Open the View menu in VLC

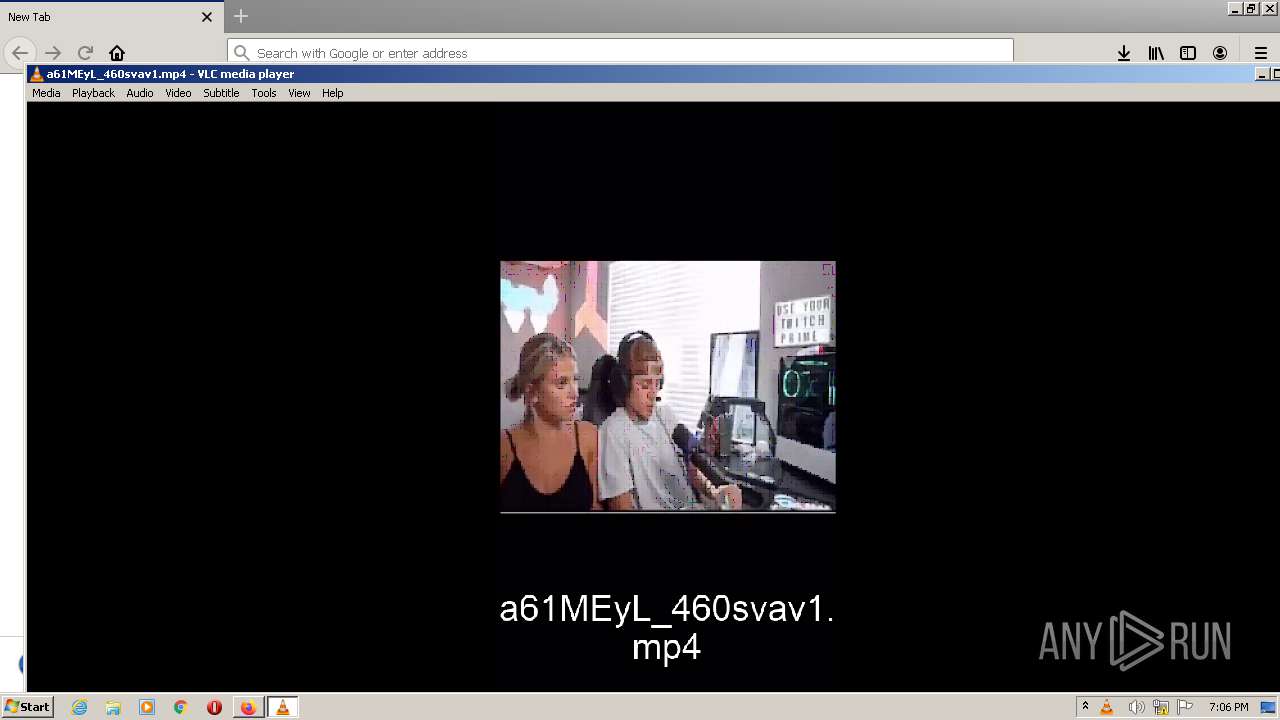click(299, 93)
